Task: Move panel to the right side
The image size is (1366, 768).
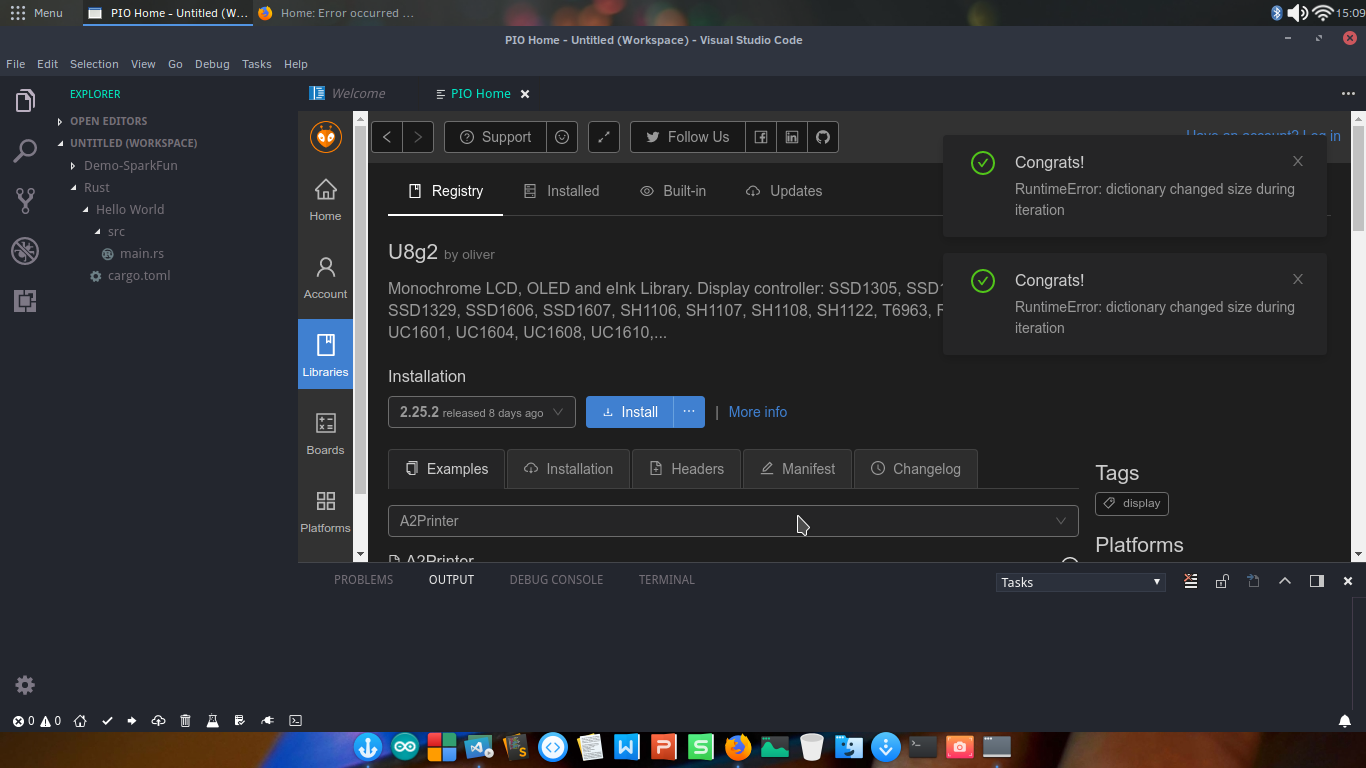Action: [1317, 581]
